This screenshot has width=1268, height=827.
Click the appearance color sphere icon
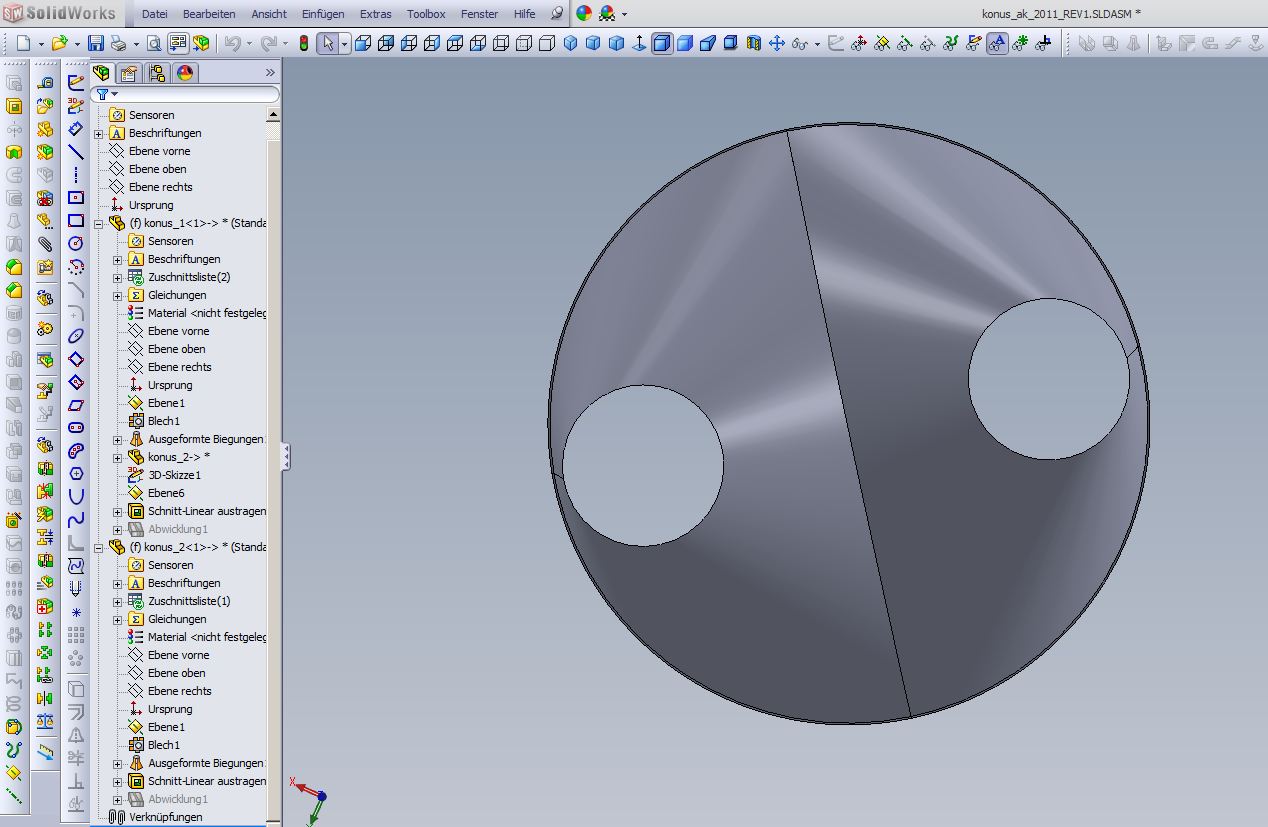pyautogui.click(x=584, y=14)
